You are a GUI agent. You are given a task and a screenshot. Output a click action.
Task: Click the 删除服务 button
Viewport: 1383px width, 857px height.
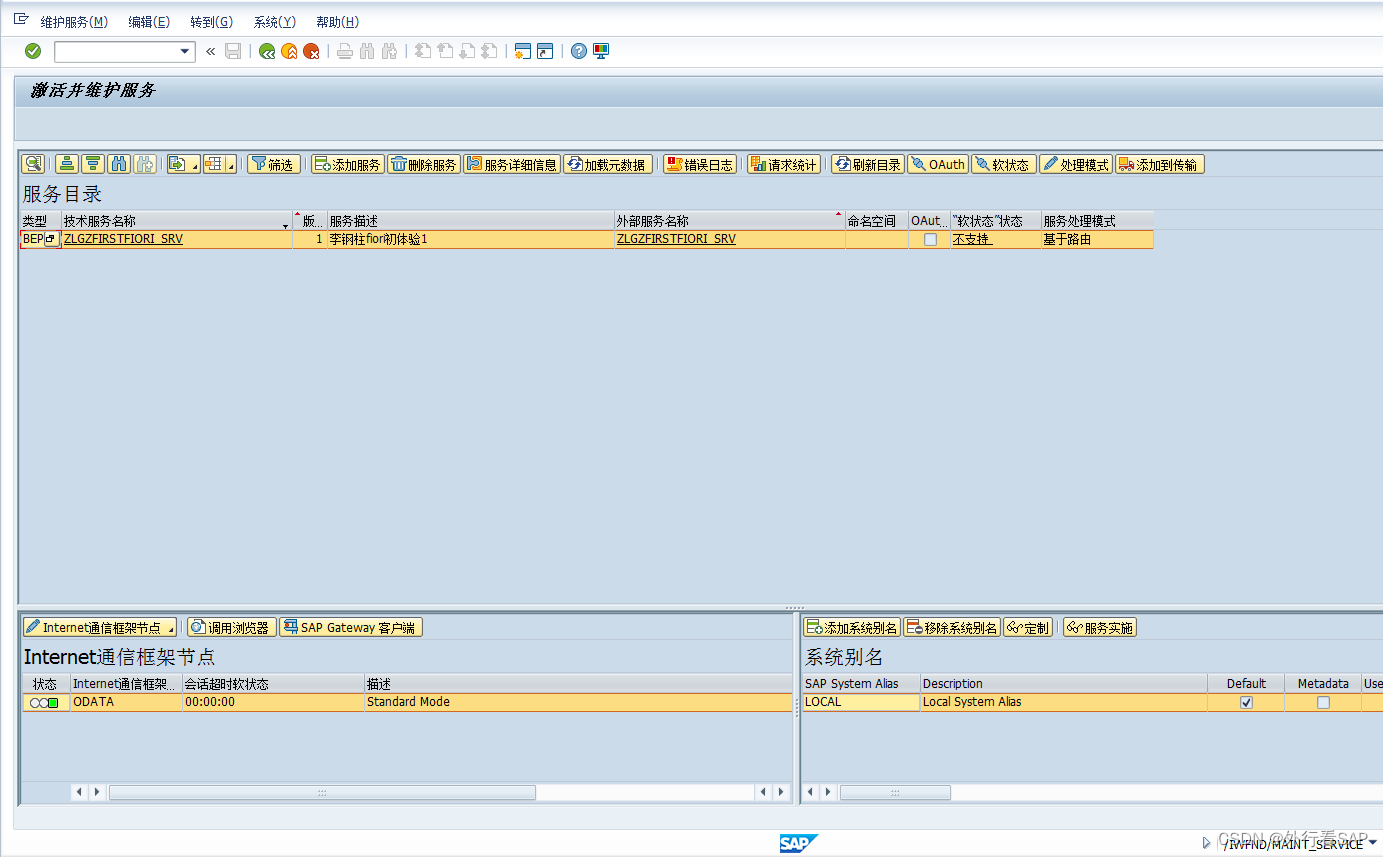[x=424, y=164]
